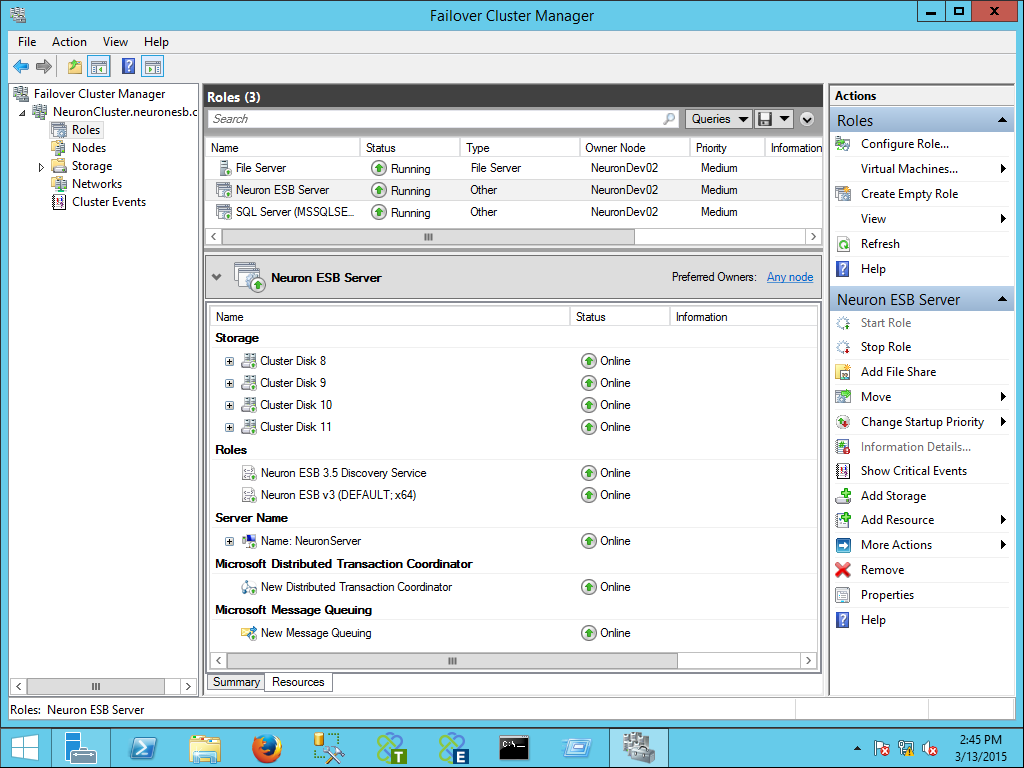Click the resource list horizontal scrollbar
This screenshot has height=768, width=1024.
point(452,661)
